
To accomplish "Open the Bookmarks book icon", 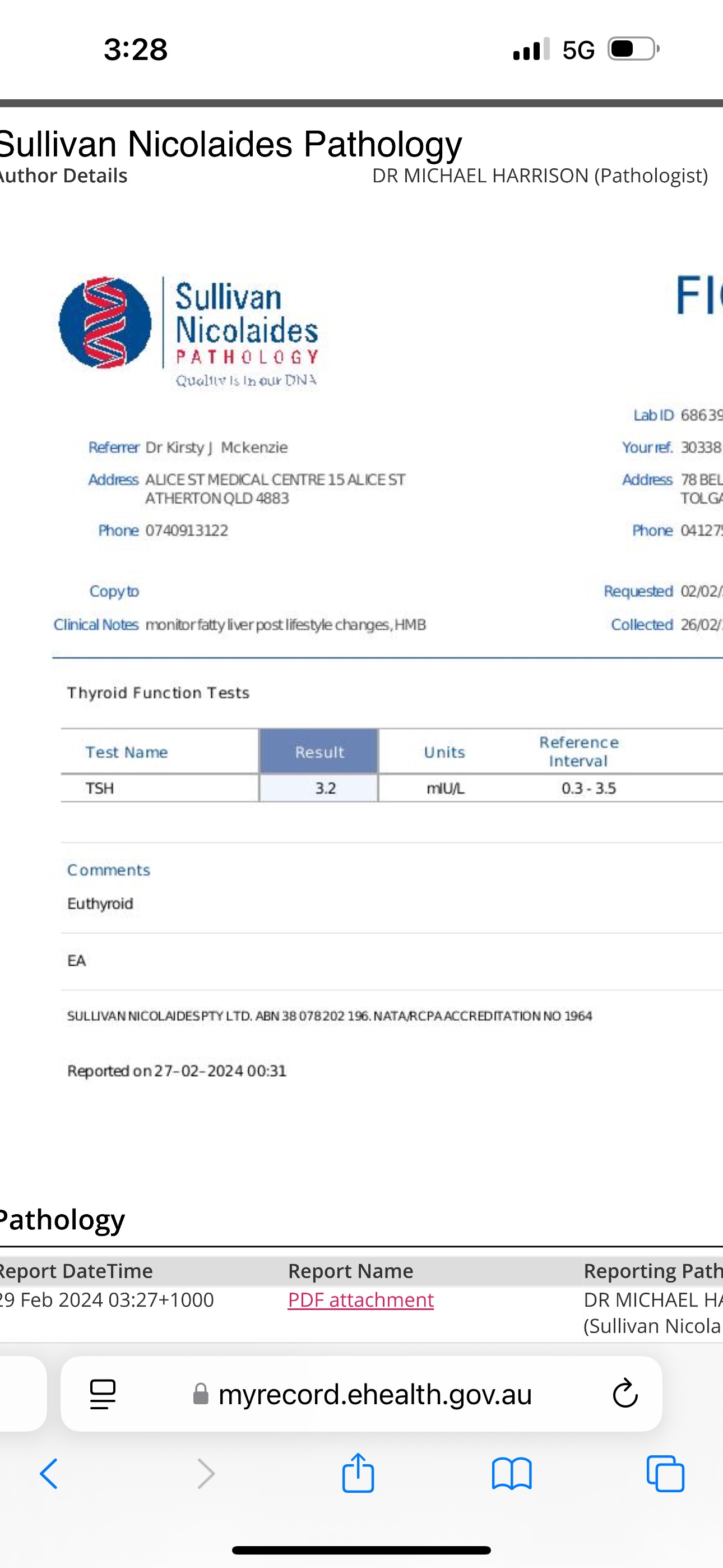I will [x=512, y=1474].
